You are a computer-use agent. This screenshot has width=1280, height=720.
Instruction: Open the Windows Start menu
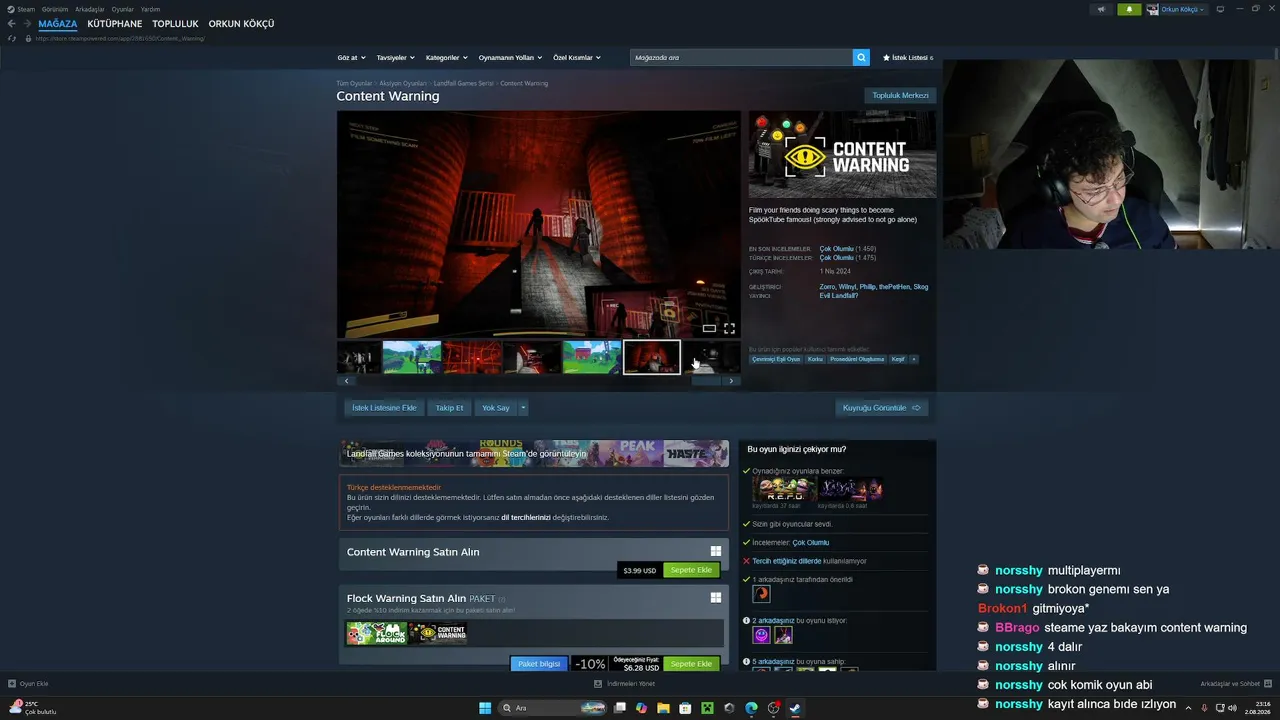[x=485, y=708]
